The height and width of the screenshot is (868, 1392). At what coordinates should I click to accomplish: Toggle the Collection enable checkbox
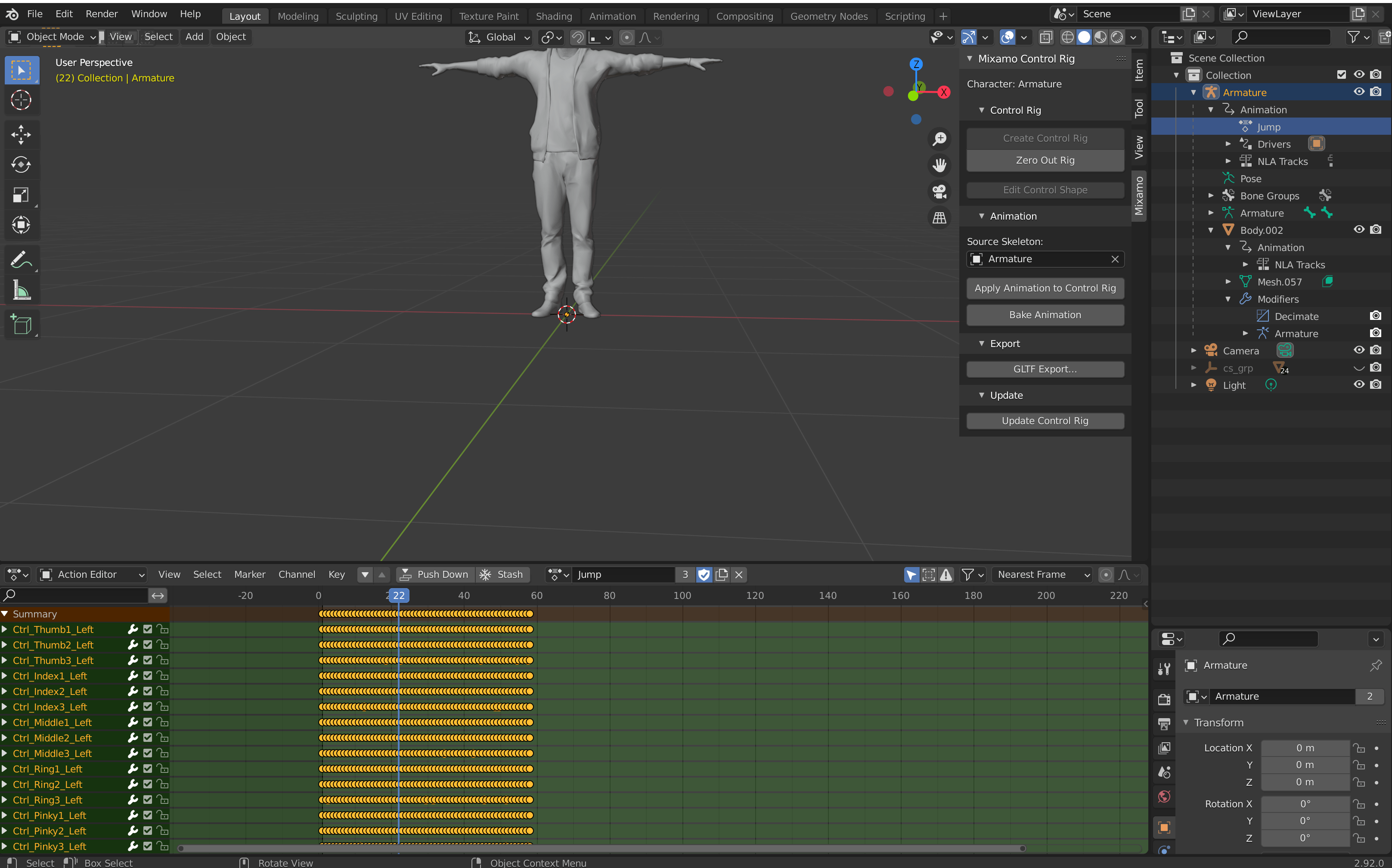pos(1342,74)
